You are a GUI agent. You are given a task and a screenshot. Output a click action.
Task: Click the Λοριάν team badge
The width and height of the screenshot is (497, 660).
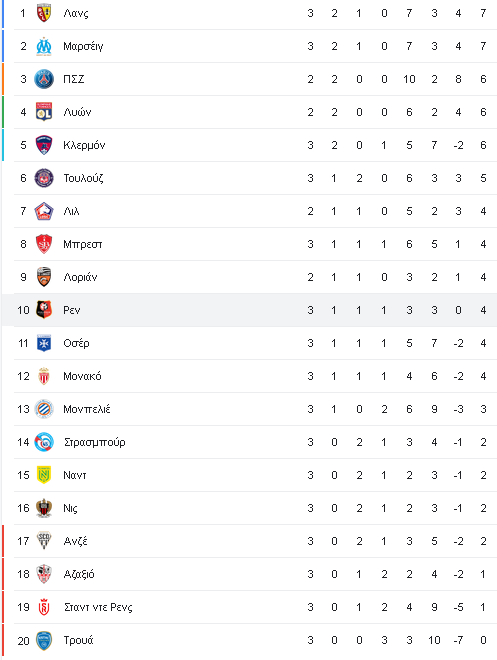[x=44, y=277]
